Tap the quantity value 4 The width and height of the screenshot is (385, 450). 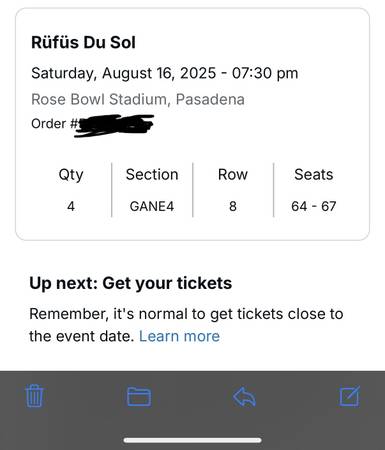coord(71,206)
